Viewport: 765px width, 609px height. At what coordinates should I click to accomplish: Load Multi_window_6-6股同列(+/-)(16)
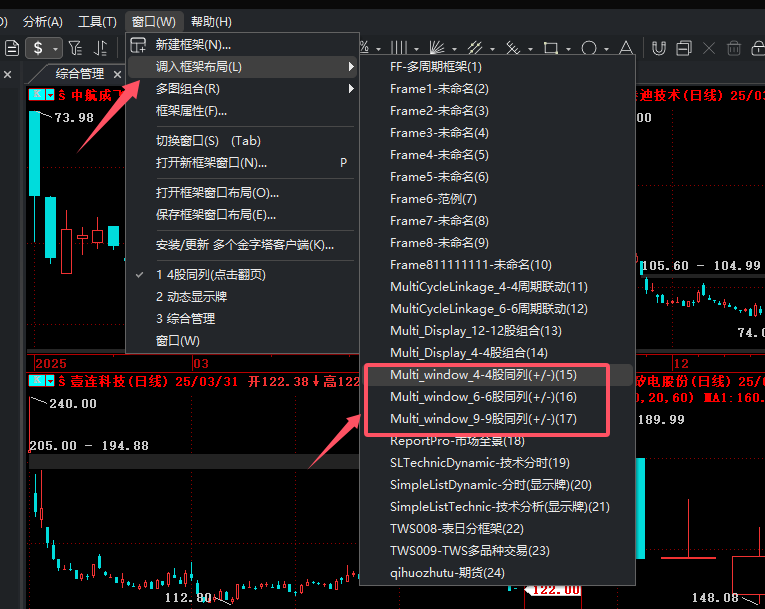tap(498, 397)
